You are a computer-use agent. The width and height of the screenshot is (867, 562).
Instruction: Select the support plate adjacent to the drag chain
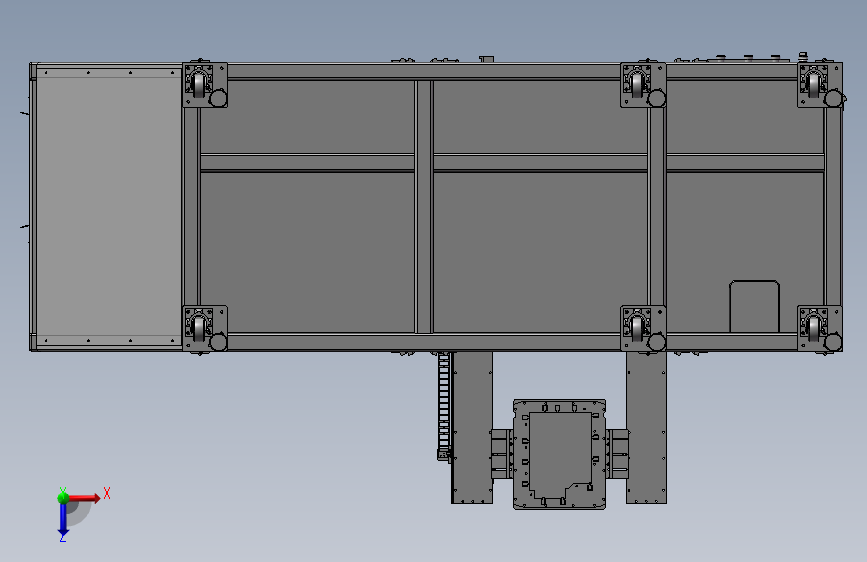coord(472,428)
